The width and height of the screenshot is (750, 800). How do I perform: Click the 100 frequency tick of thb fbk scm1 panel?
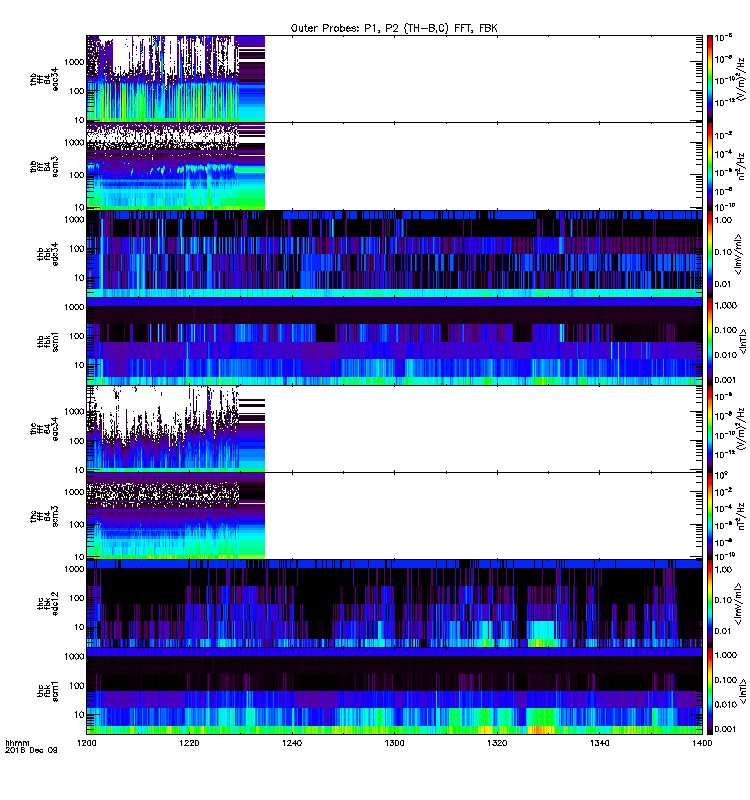click(x=77, y=336)
